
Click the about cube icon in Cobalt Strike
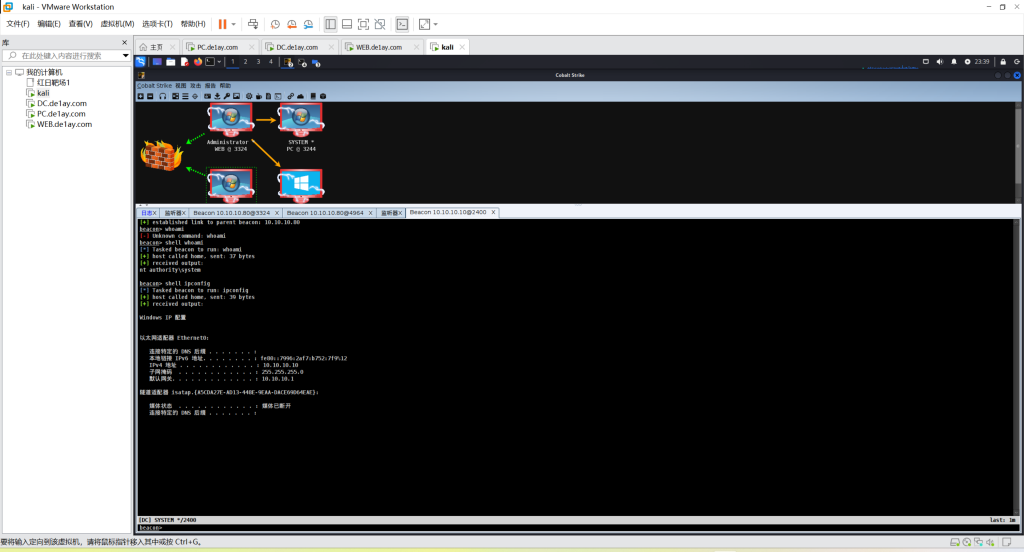pos(323,96)
